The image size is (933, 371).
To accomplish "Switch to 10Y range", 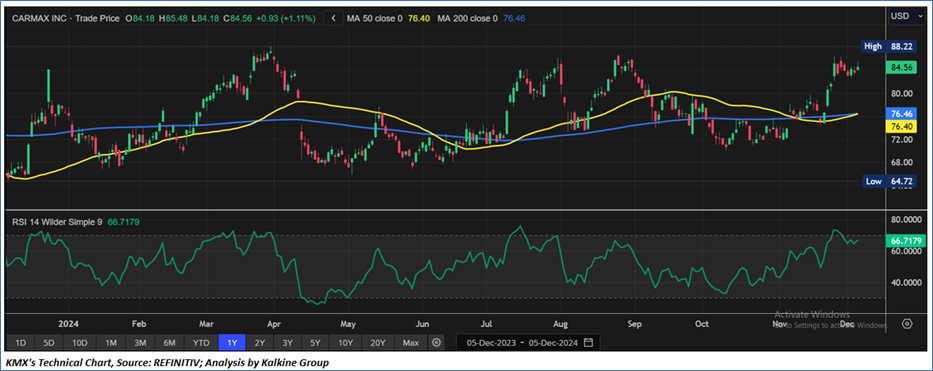I will click(x=345, y=342).
